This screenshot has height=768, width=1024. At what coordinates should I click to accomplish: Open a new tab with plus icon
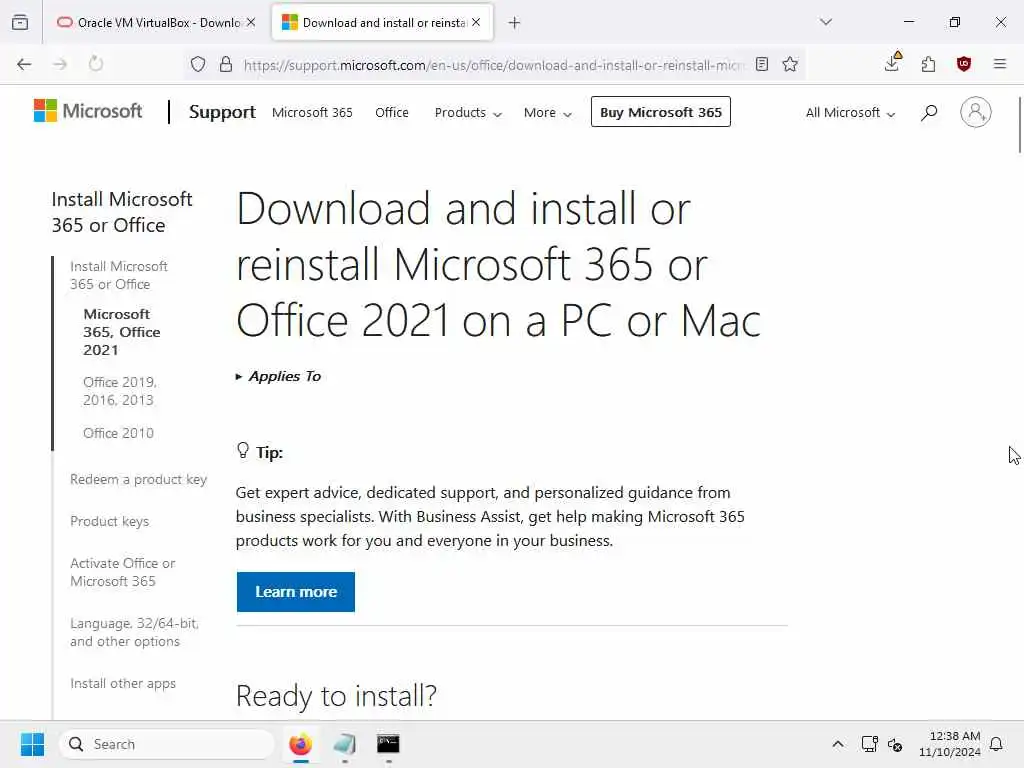(515, 23)
